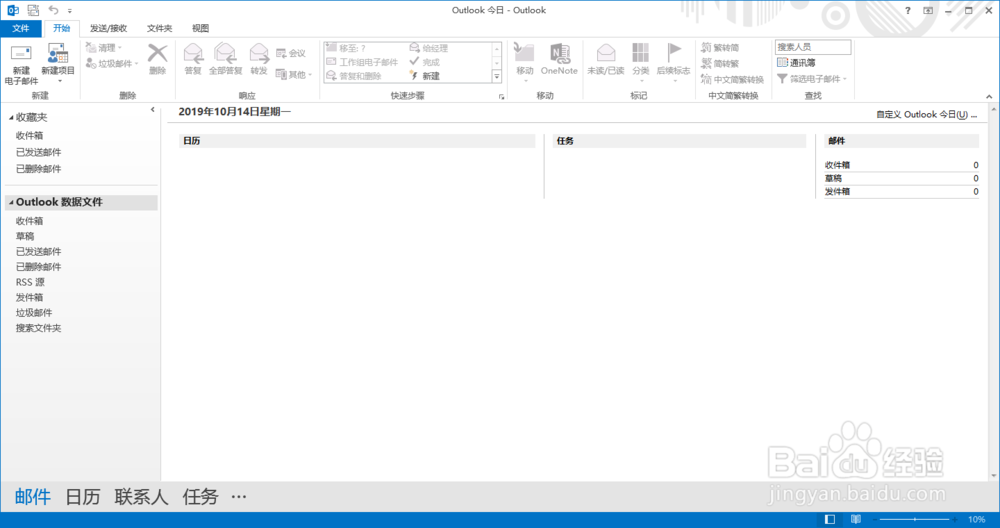Switch to View (视图) tab
The image size is (1000, 528).
coord(200,28)
